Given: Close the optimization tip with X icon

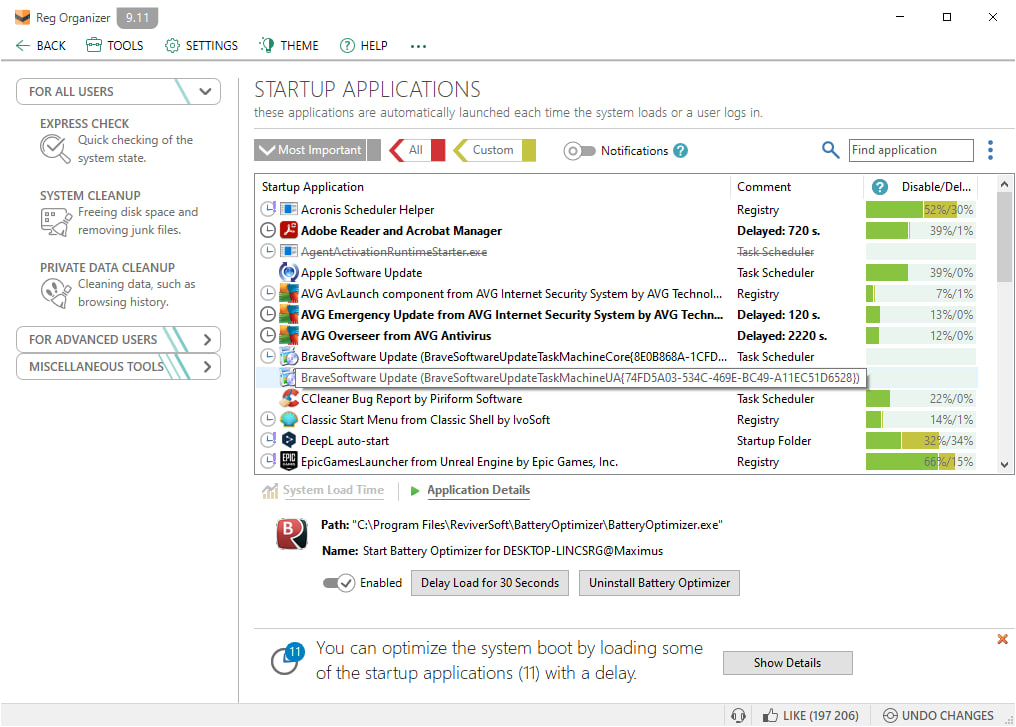Looking at the screenshot, I should pyautogui.click(x=1002, y=640).
